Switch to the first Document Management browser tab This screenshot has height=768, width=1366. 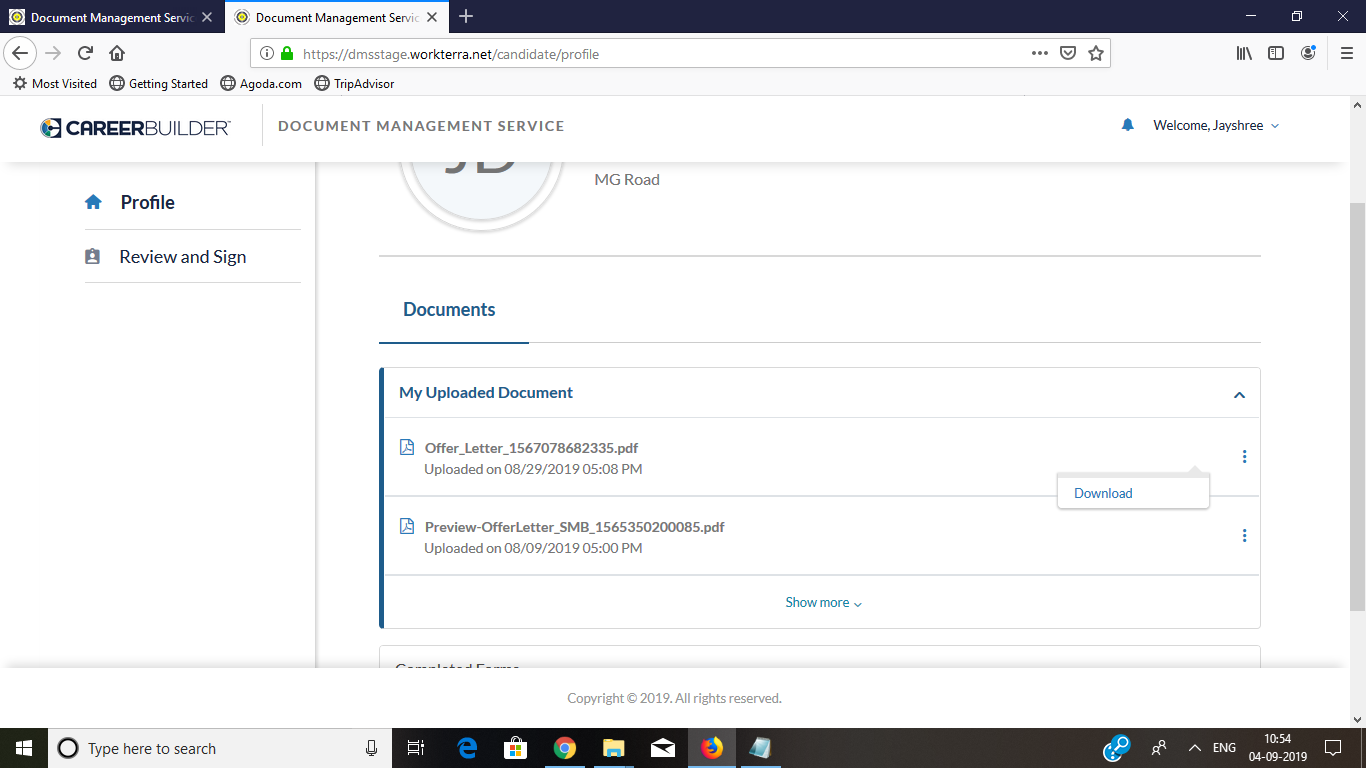pyautogui.click(x=110, y=17)
